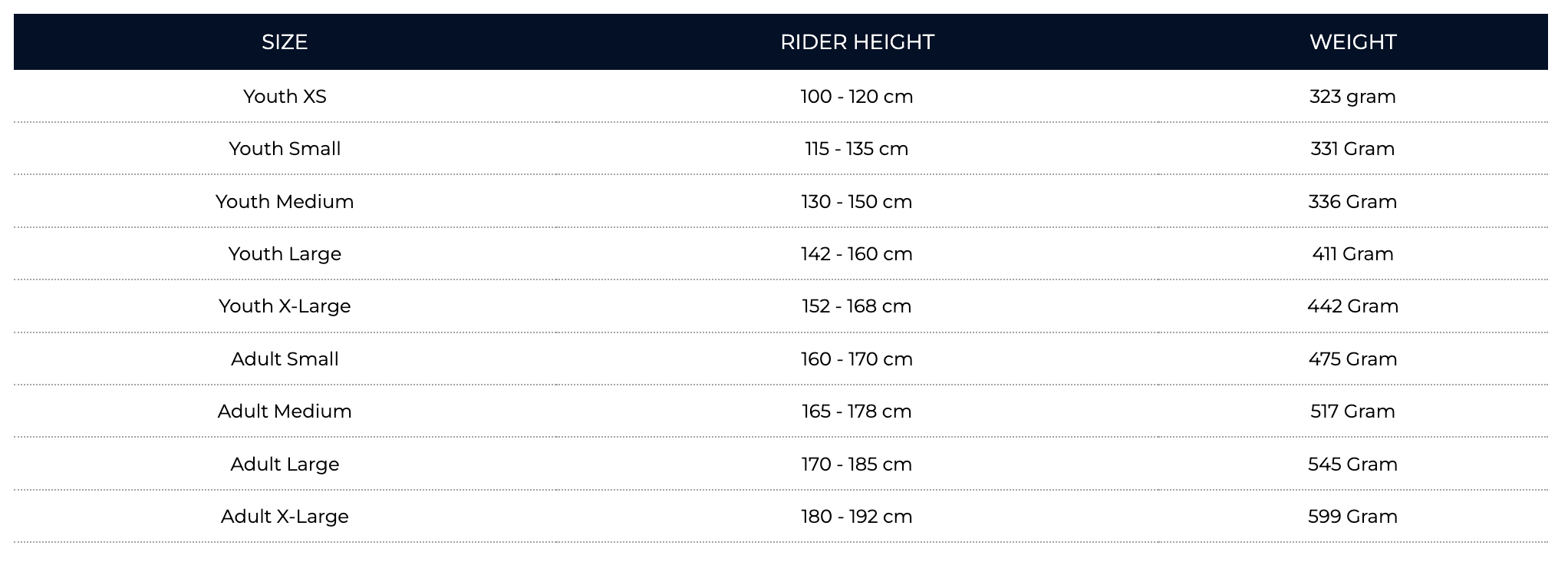Select the 442 Gram weight cell
This screenshot has height=562, width=1568.
tap(1352, 306)
